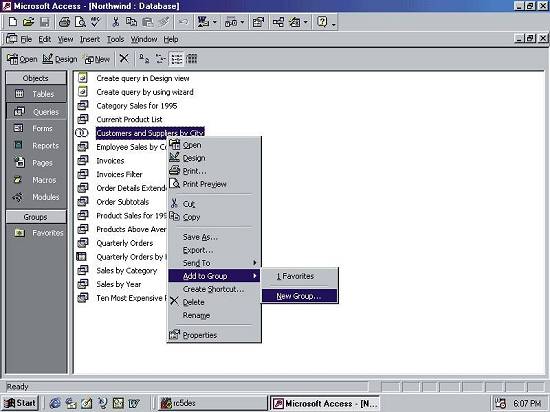This screenshot has height=412, width=550.
Task: Show the Forms objects
Action: pyautogui.click(x=36, y=129)
